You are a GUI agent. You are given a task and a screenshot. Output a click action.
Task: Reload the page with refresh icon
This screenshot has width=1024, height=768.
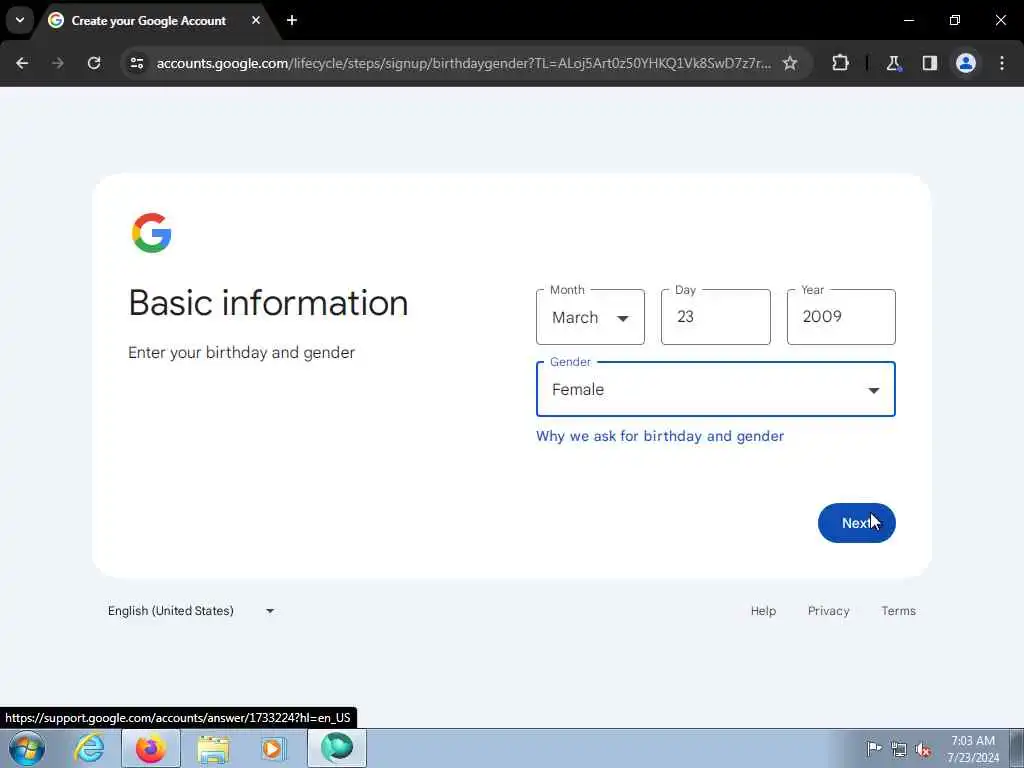tap(94, 63)
